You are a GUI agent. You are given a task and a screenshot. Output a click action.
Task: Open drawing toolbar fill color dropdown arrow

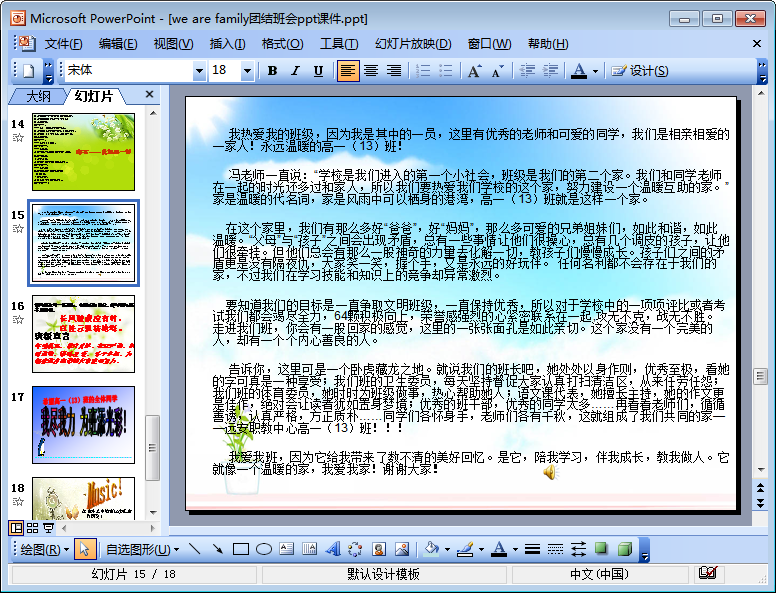point(447,549)
